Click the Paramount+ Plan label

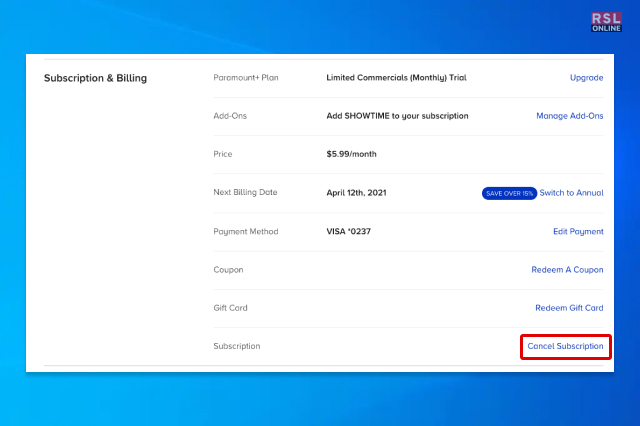click(x=246, y=78)
